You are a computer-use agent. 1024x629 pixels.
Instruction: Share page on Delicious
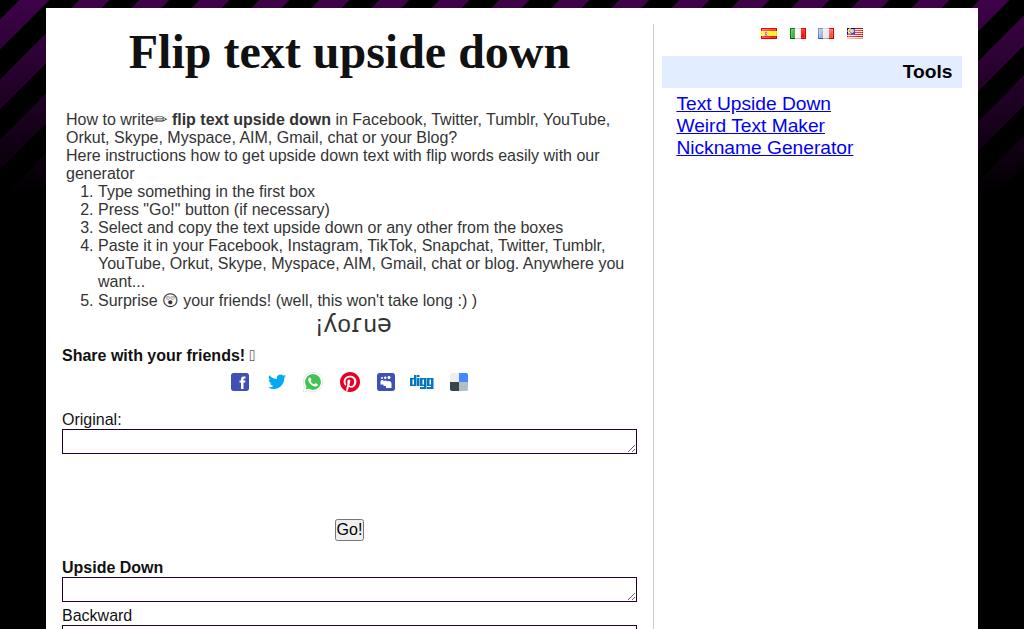click(x=459, y=382)
